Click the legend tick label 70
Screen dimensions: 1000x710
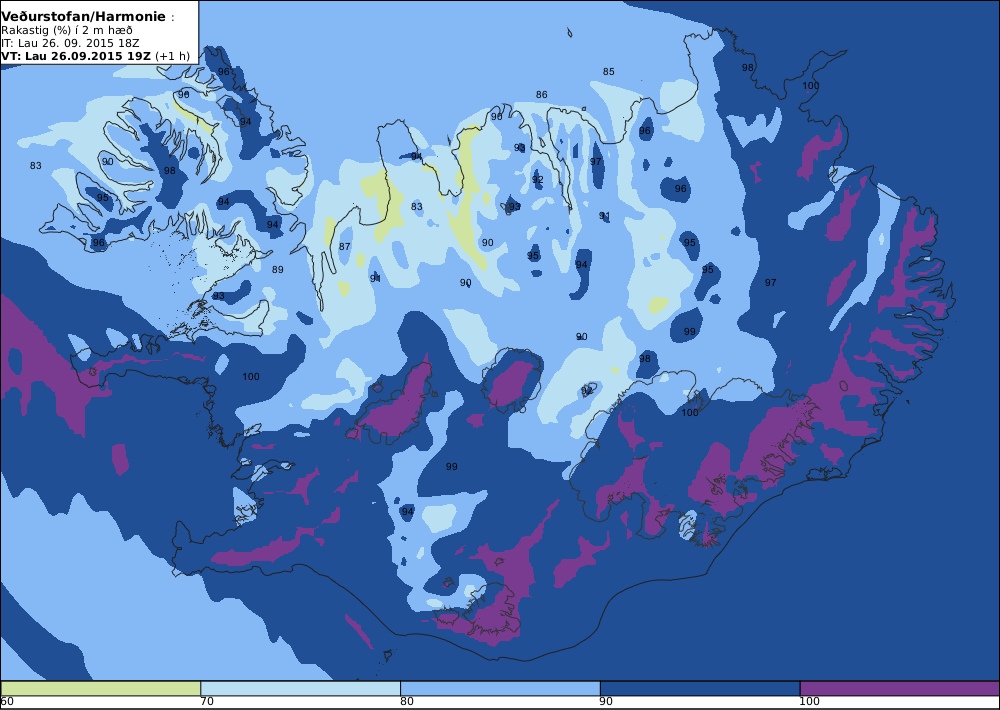tap(207, 702)
